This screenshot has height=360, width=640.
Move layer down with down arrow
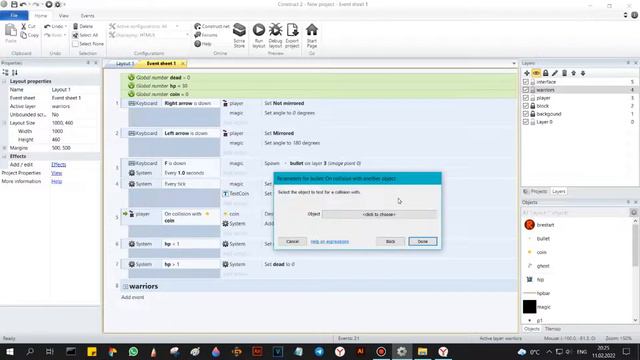583,73
